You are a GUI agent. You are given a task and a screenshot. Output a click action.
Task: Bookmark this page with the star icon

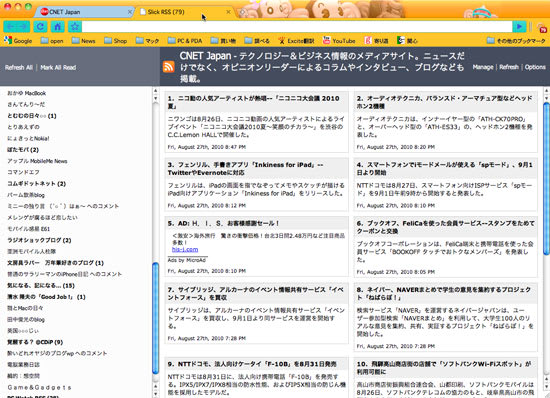point(75,27)
